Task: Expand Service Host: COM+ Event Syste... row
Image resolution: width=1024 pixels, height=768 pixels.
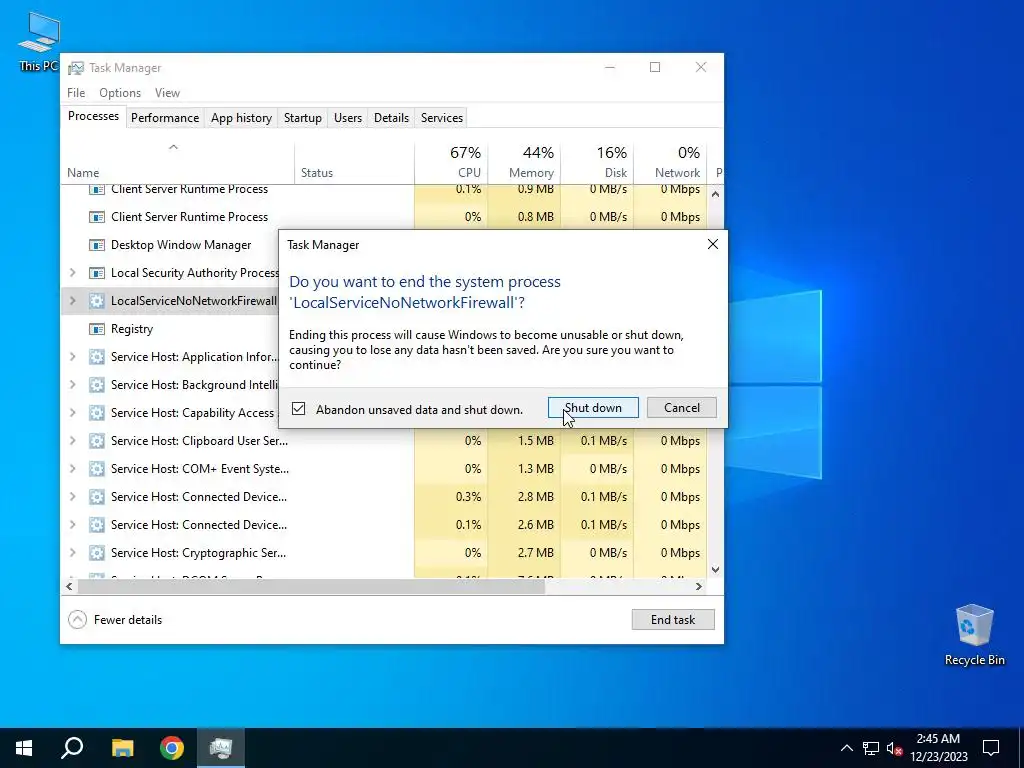Action: coord(72,469)
